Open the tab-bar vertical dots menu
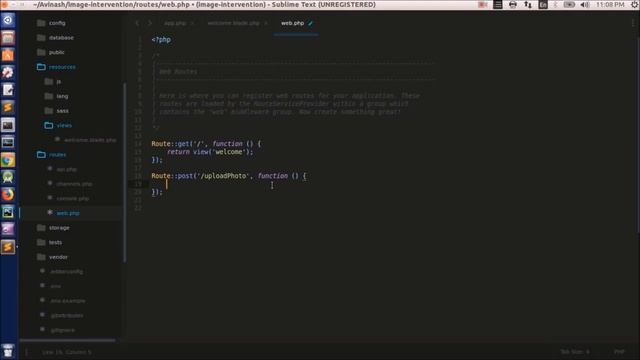Viewport: 640px width, 360px height. click(x=633, y=23)
